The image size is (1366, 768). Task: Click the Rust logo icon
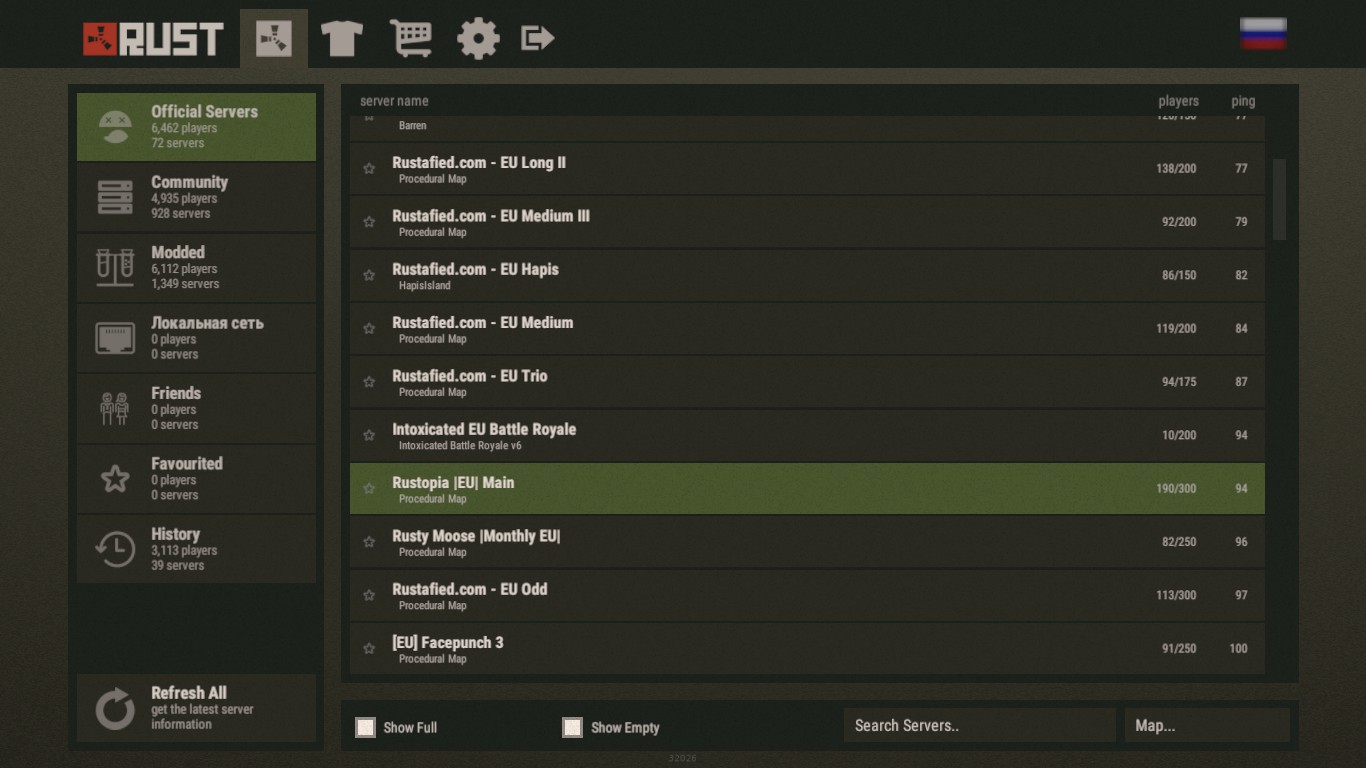point(153,39)
